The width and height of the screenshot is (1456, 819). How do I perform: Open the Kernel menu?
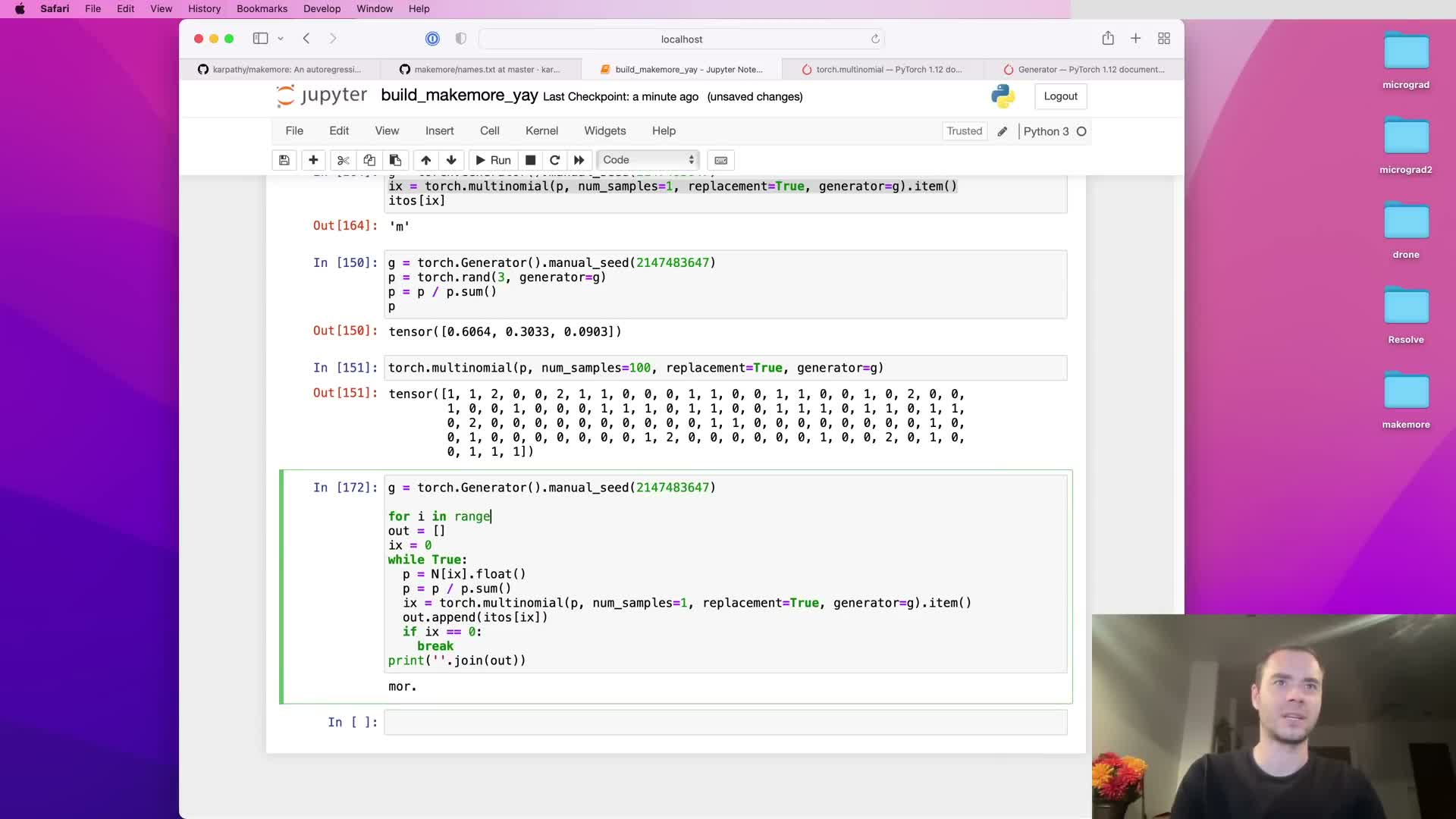pos(541,130)
